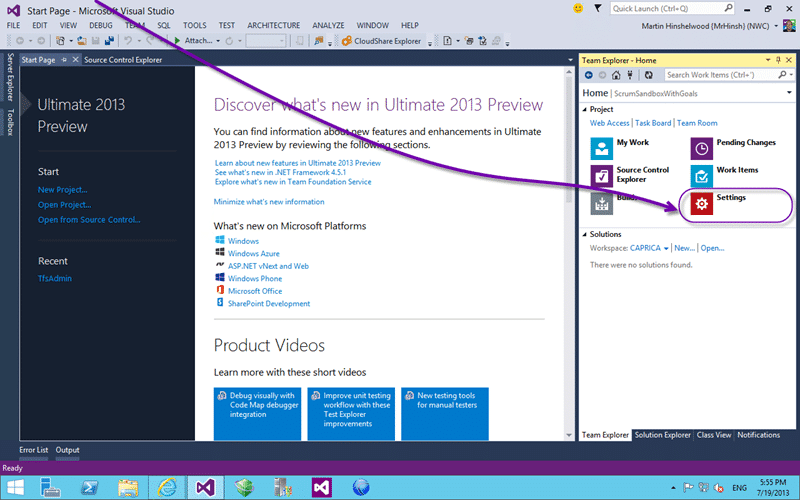Switch to Class View tab
Viewport: 800px width, 500px height.
[714, 435]
